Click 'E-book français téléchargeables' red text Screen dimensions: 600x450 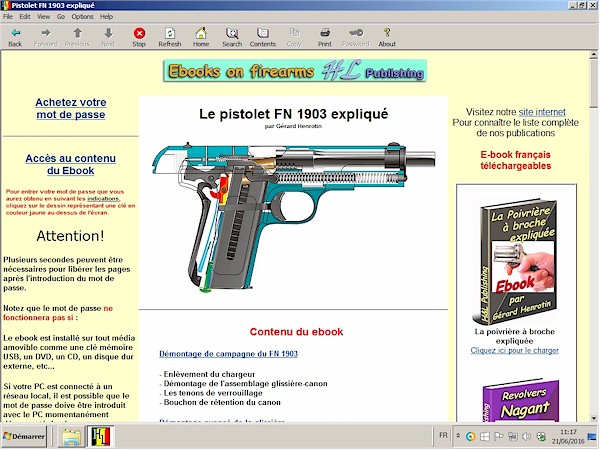[515, 160]
